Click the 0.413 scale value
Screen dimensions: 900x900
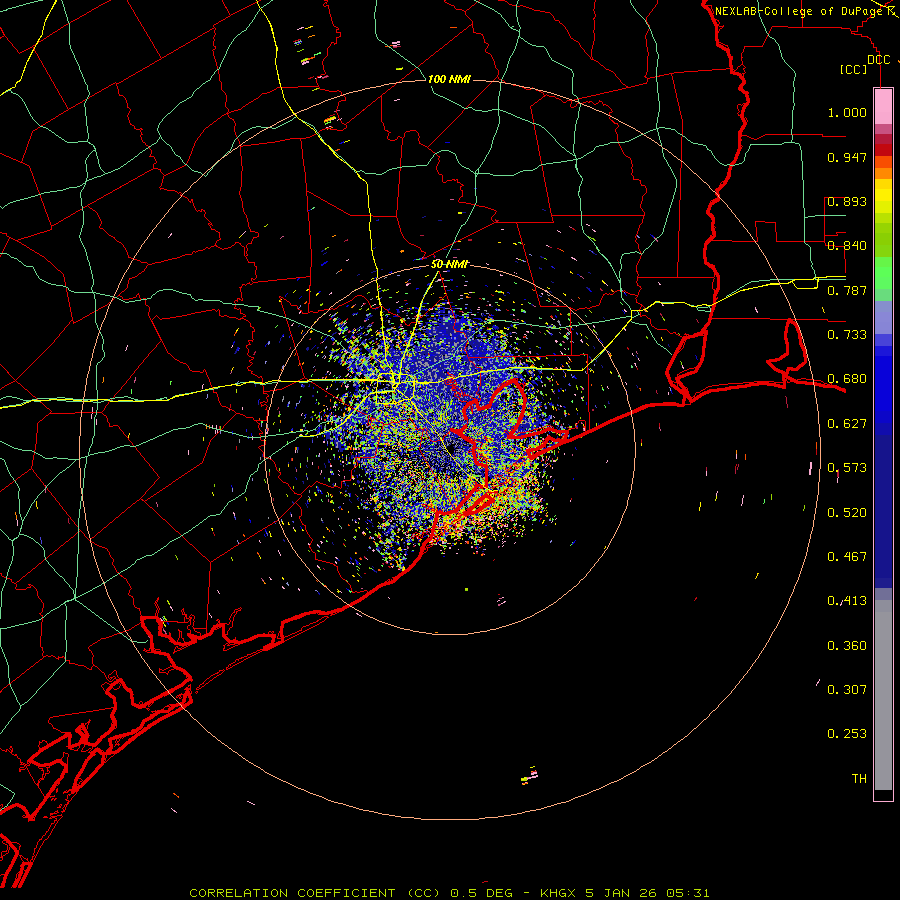847,601
